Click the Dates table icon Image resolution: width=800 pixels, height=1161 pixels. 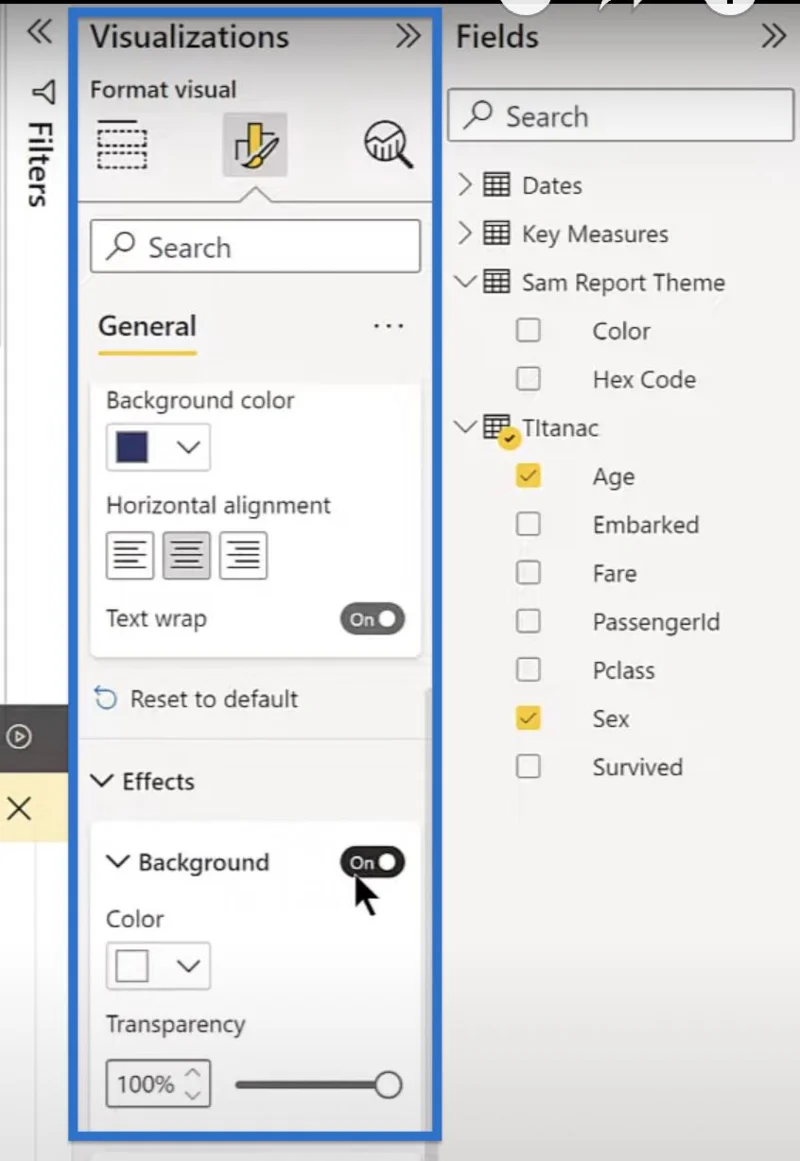(x=496, y=184)
